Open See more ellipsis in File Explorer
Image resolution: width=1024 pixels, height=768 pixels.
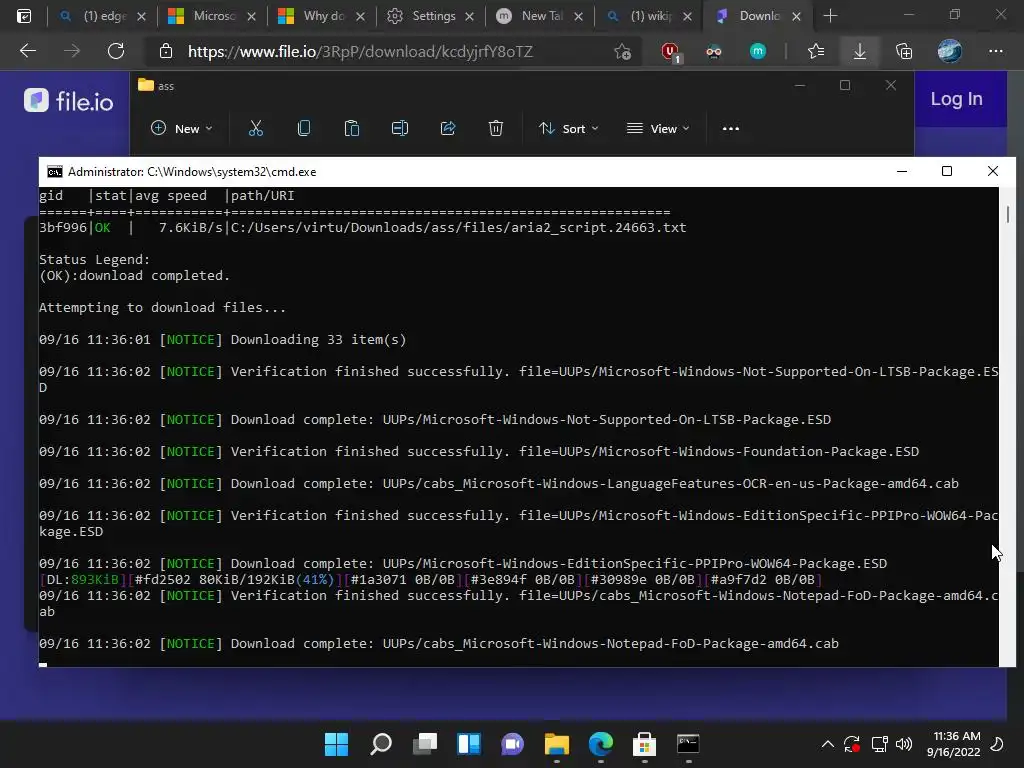(731, 129)
